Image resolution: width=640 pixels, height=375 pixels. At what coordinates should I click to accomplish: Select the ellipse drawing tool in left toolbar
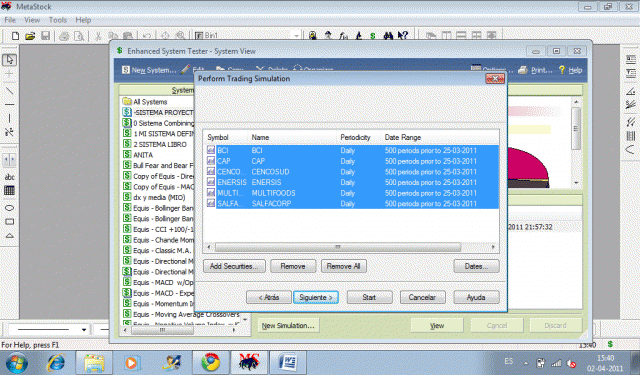click(9, 208)
